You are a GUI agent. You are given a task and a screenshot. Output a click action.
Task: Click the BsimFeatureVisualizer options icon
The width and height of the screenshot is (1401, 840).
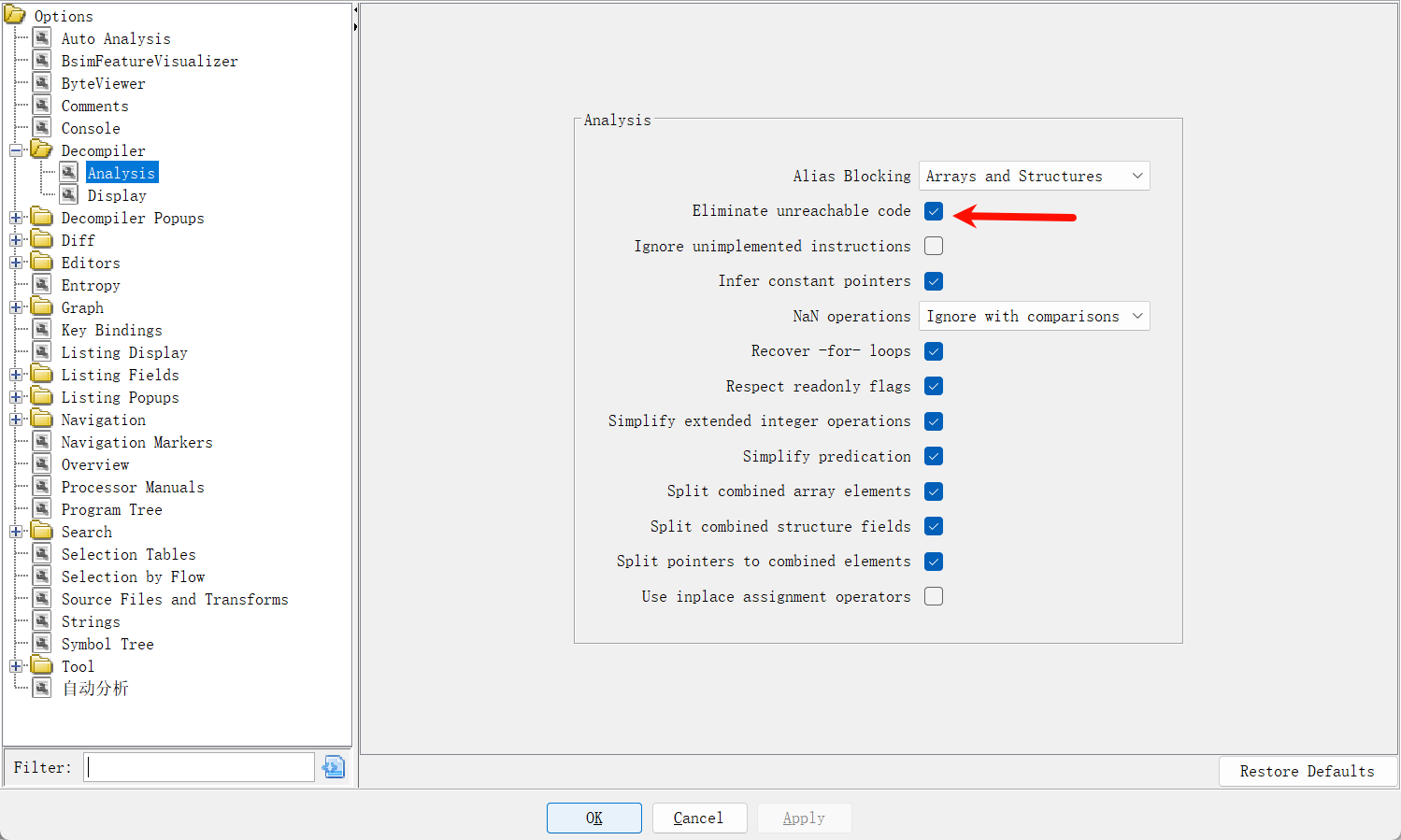(x=42, y=61)
